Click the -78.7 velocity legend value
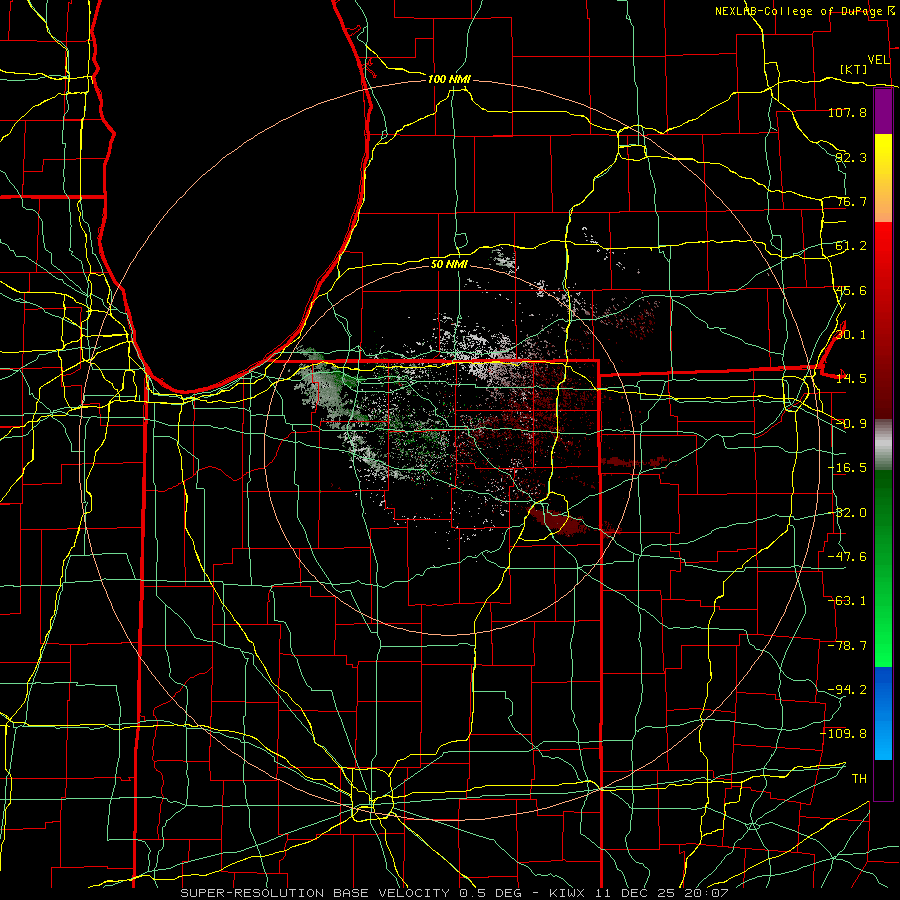The width and height of the screenshot is (900, 900). click(847, 646)
